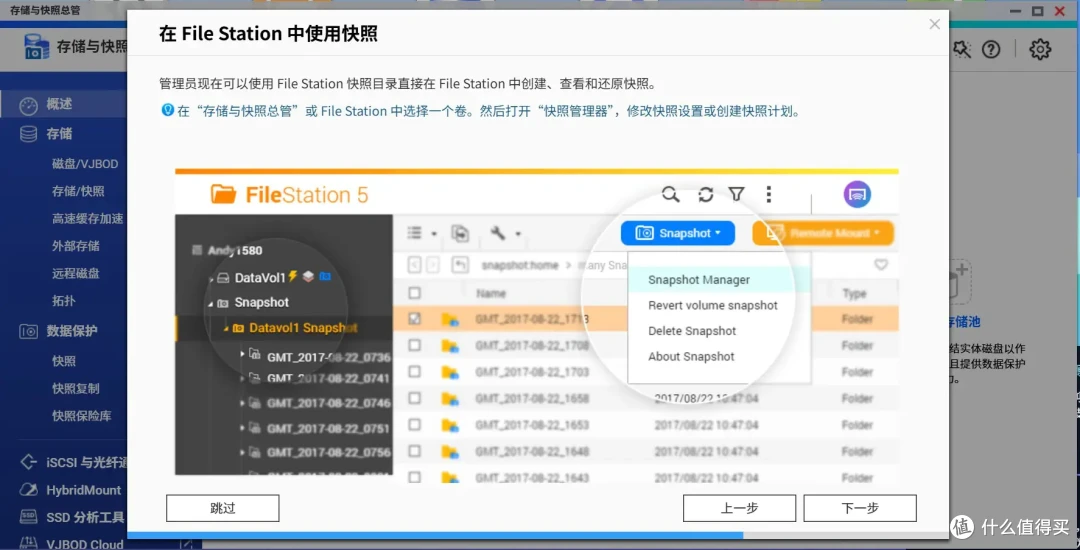Screen dimensions: 1080x550
Task: Select the 存储 database icon in sidebar
Action: pos(28,134)
